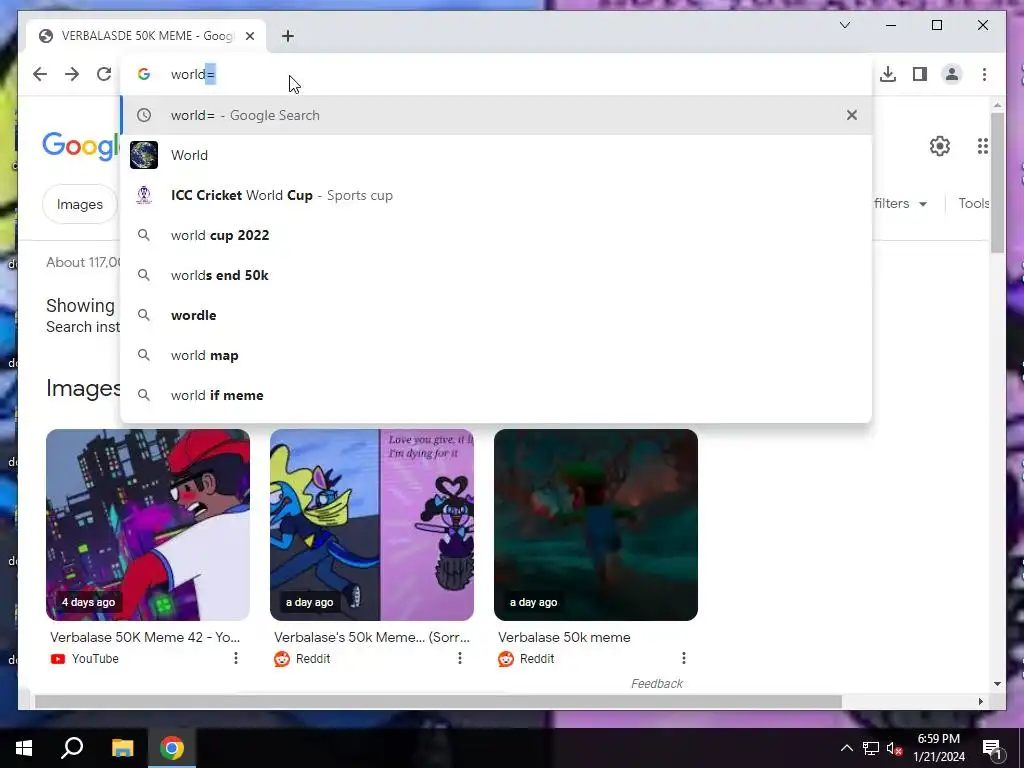Go forward using the browser forward arrow
The image size is (1024, 768).
click(72, 74)
